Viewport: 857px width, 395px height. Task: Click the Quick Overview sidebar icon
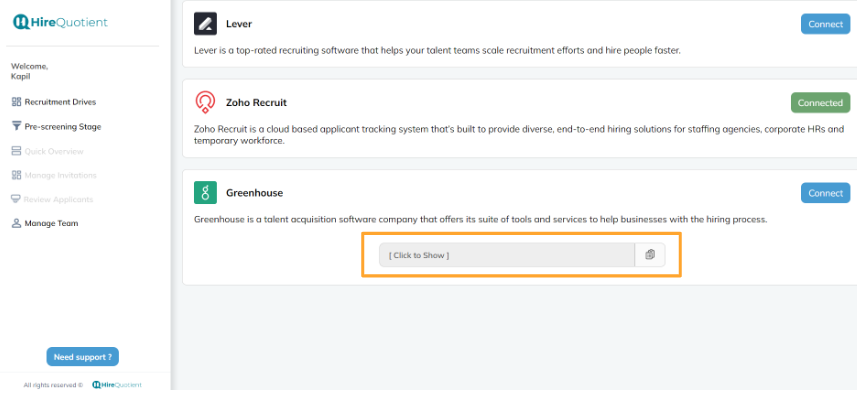[x=16, y=151]
